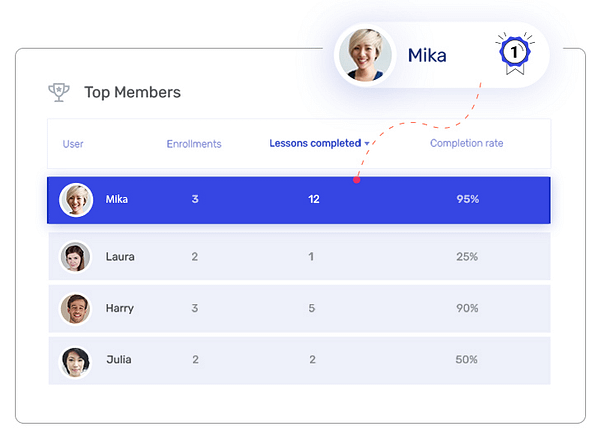The image size is (610, 436).
Task: Click the trophy icon beside Top Members
Action: point(59,92)
